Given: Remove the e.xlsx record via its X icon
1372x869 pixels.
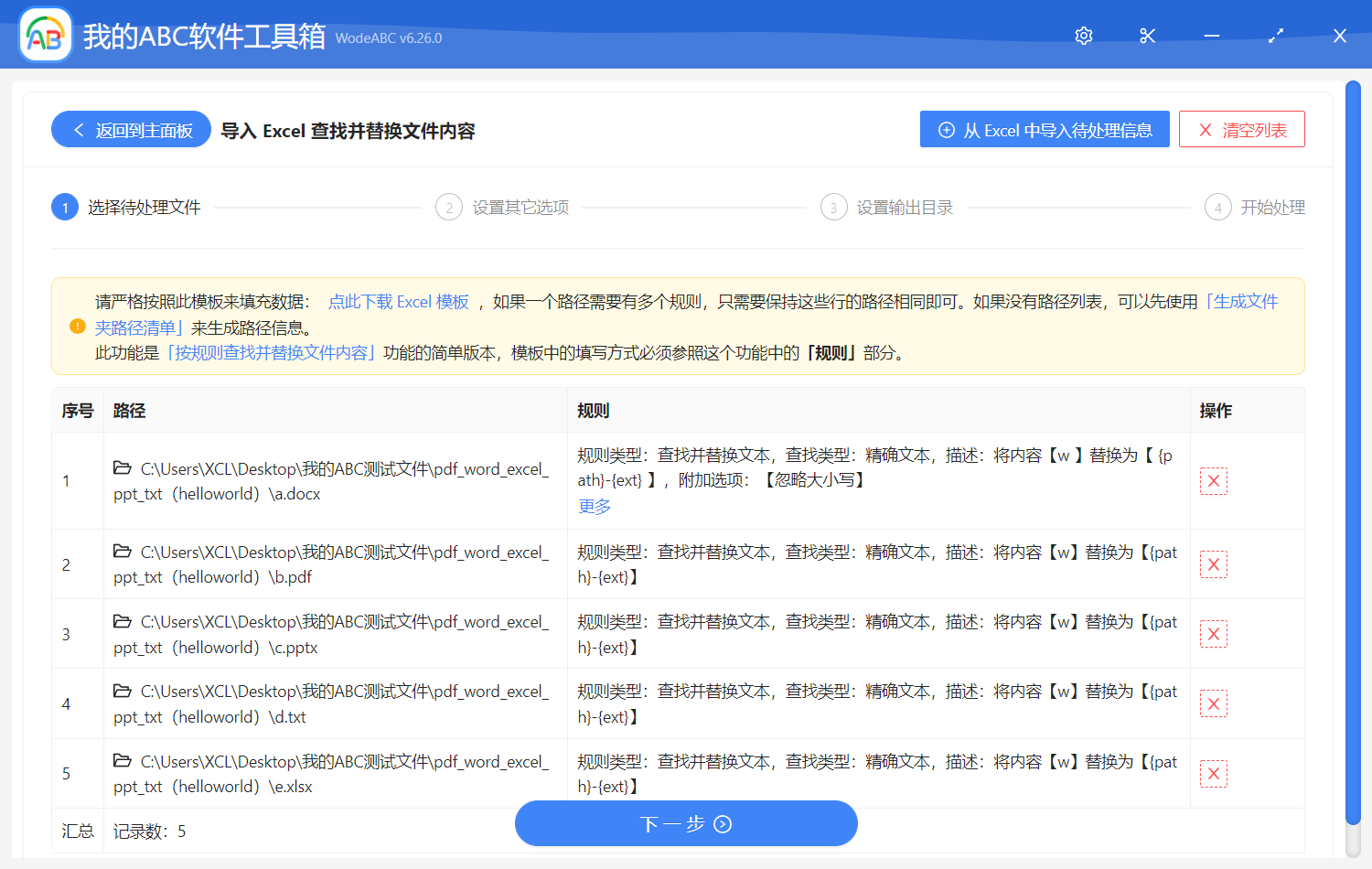Looking at the screenshot, I should (x=1214, y=773).
